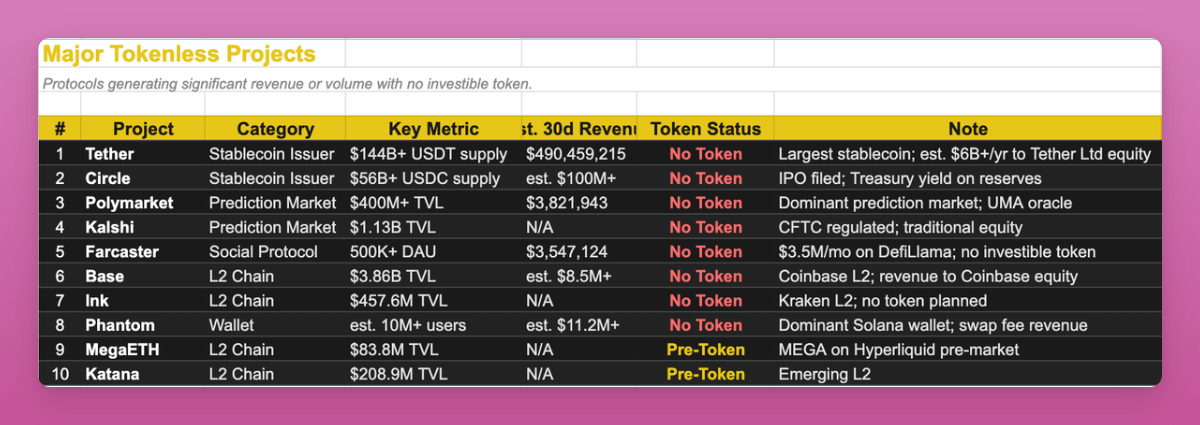Select 'Coinbase L2; revenue to Coinbase equity' note
Screen dimensions: 1200x425
point(968,276)
